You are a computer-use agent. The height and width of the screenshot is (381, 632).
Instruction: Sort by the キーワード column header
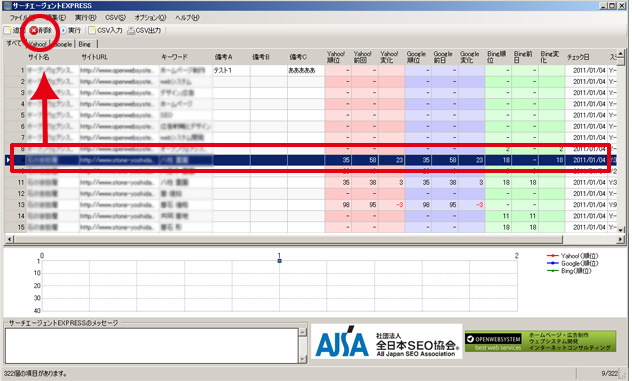pyautogui.click(x=186, y=57)
